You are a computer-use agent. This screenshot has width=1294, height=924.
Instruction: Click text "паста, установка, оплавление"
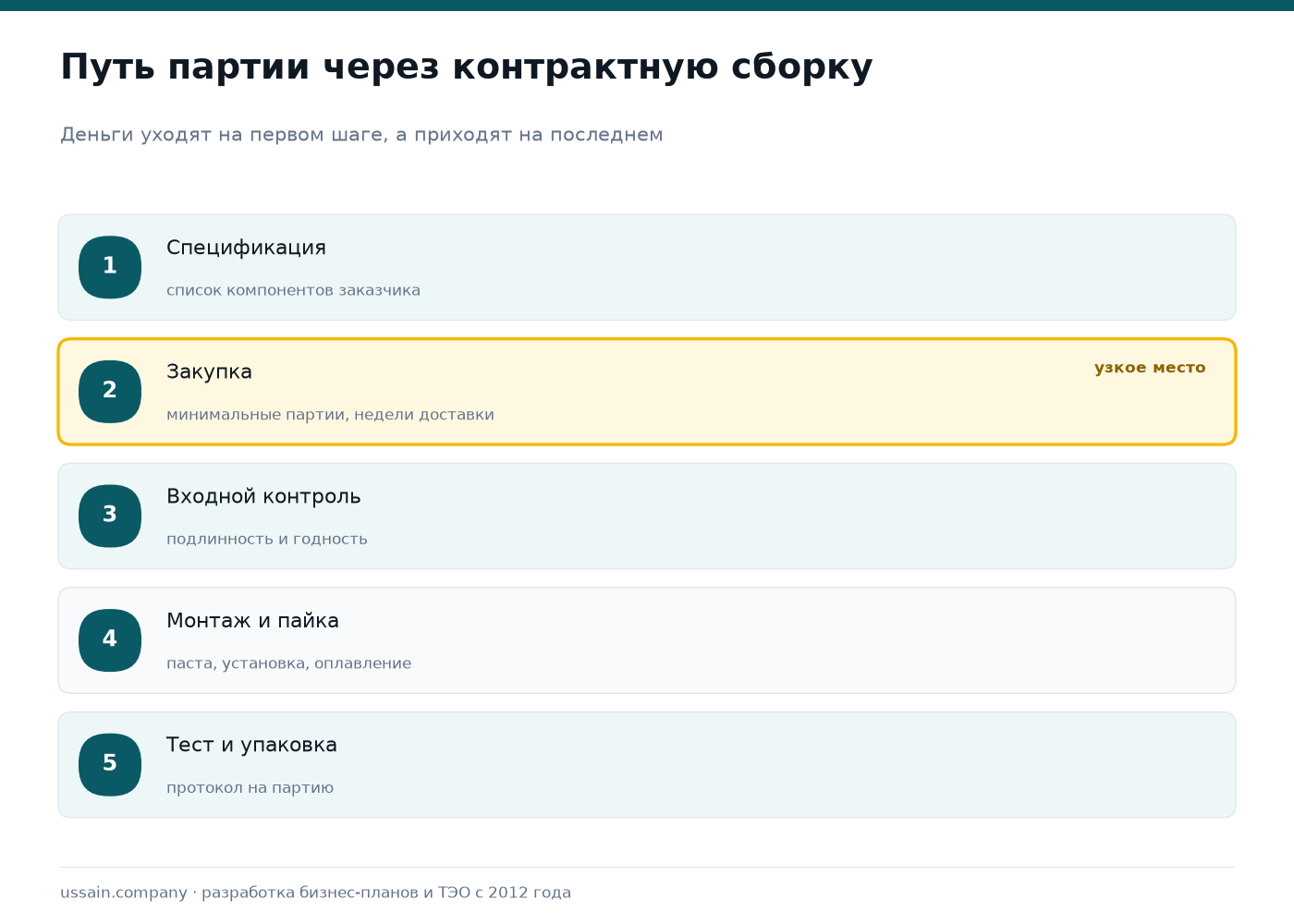[x=288, y=663]
